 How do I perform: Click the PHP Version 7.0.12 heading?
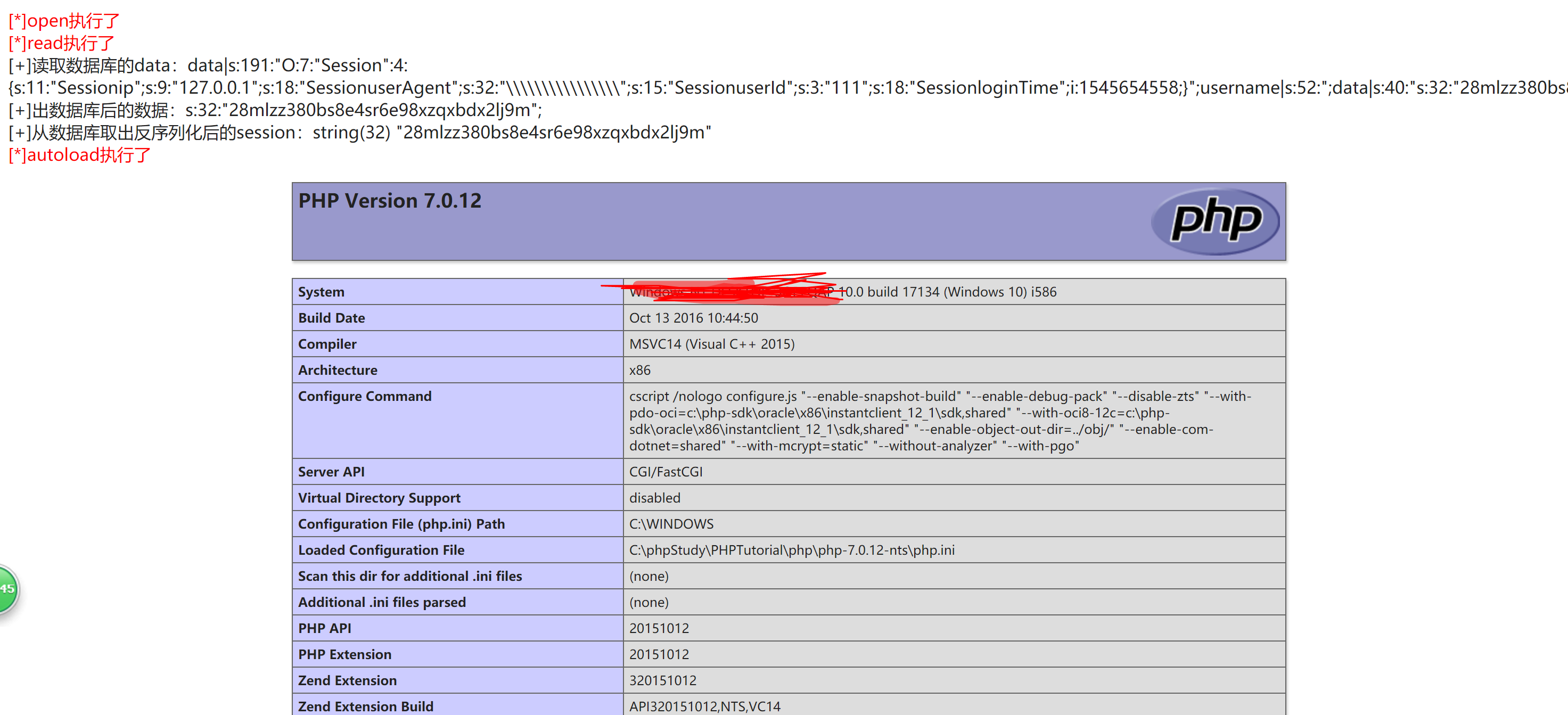(390, 201)
